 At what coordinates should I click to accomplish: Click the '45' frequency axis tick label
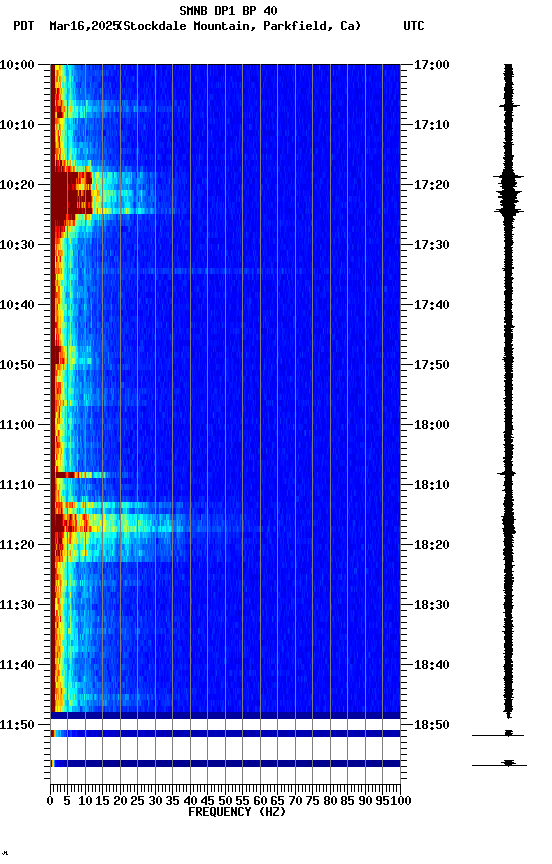[x=208, y=802]
